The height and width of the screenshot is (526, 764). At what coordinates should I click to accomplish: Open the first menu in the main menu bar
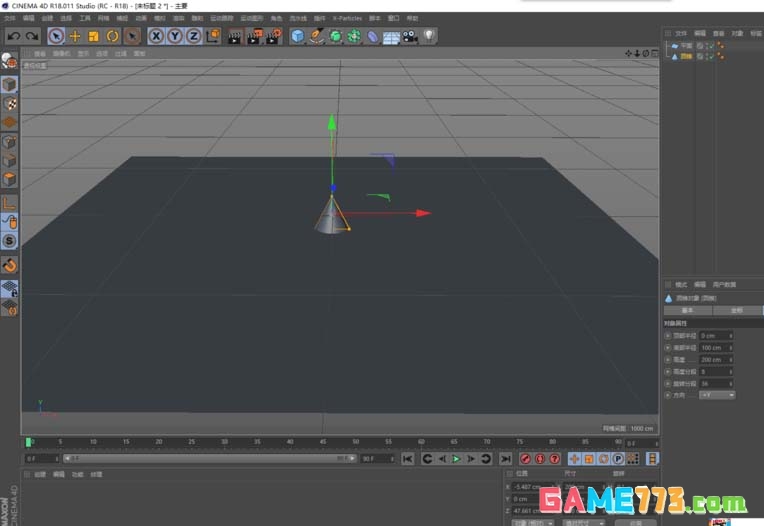(10, 19)
